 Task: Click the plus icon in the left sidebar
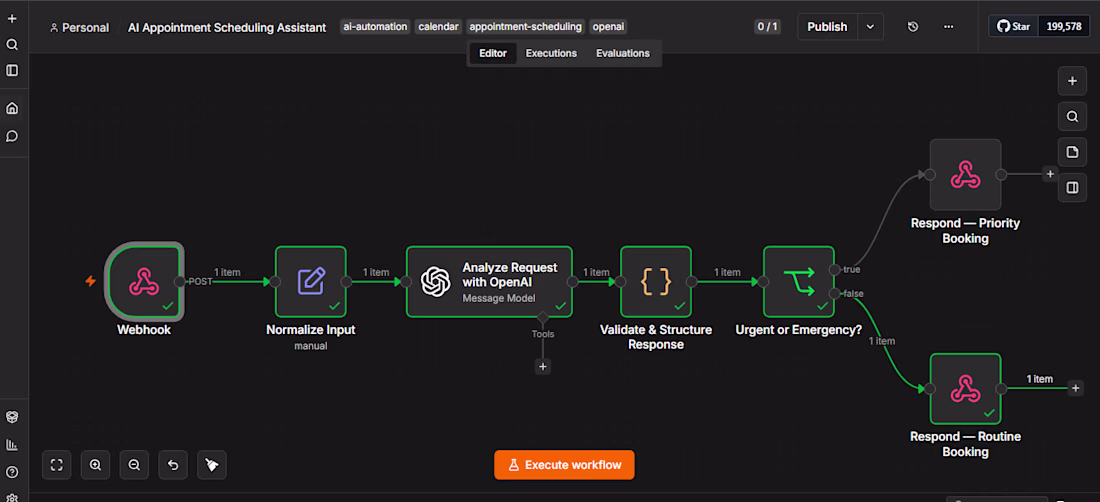[x=12, y=19]
